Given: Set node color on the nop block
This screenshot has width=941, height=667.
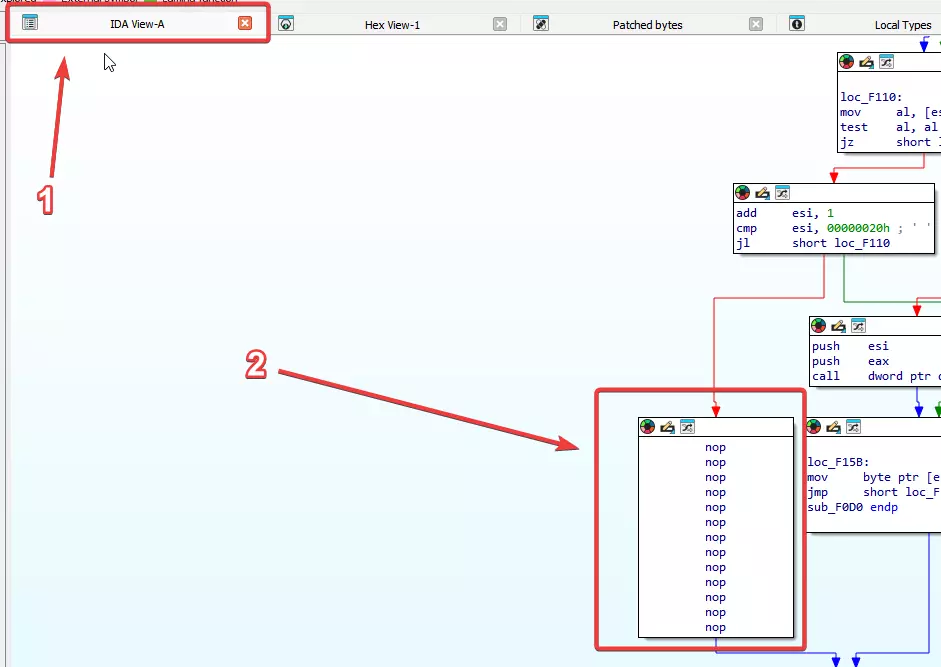Looking at the screenshot, I should pyautogui.click(x=648, y=427).
